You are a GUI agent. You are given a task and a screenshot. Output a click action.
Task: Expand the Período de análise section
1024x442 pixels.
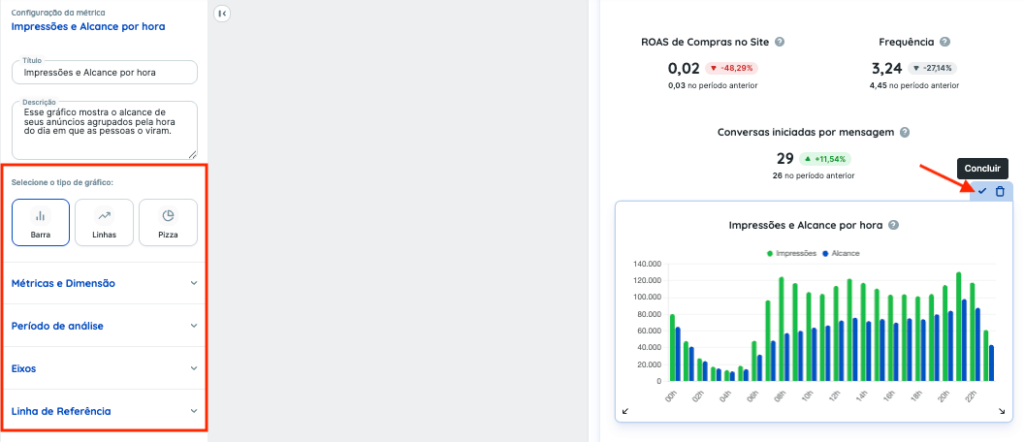click(x=104, y=326)
